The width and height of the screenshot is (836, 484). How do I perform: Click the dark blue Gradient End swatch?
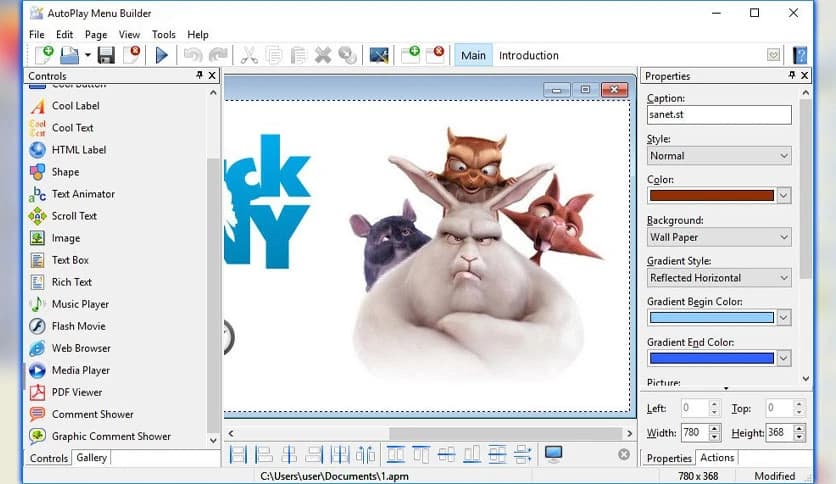712,358
